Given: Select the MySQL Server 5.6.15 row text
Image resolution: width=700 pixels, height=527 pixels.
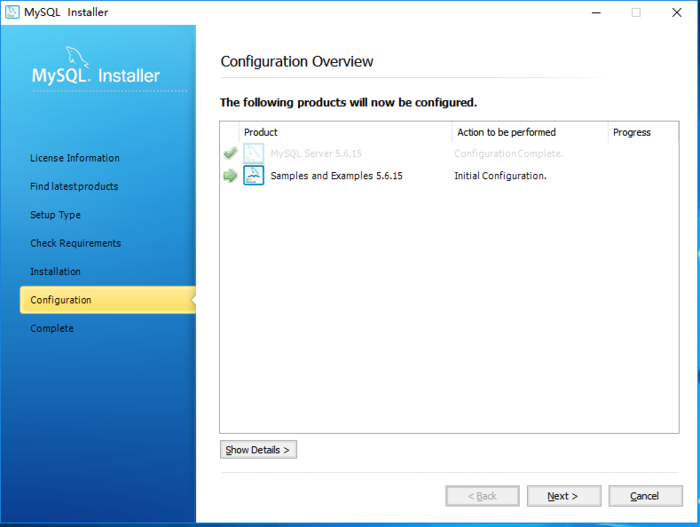Looking at the screenshot, I should click(316, 154).
